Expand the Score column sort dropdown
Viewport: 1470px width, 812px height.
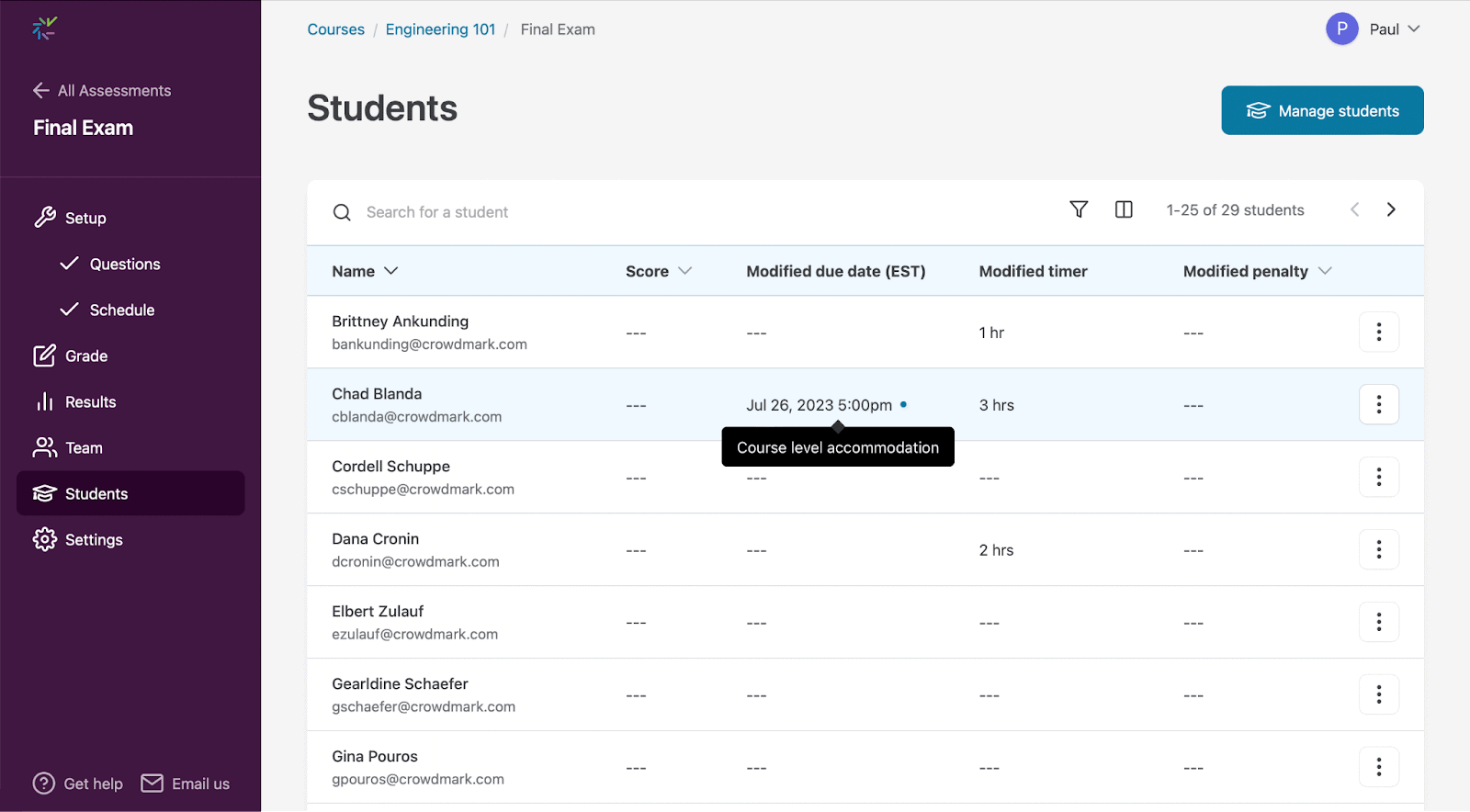click(684, 271)
